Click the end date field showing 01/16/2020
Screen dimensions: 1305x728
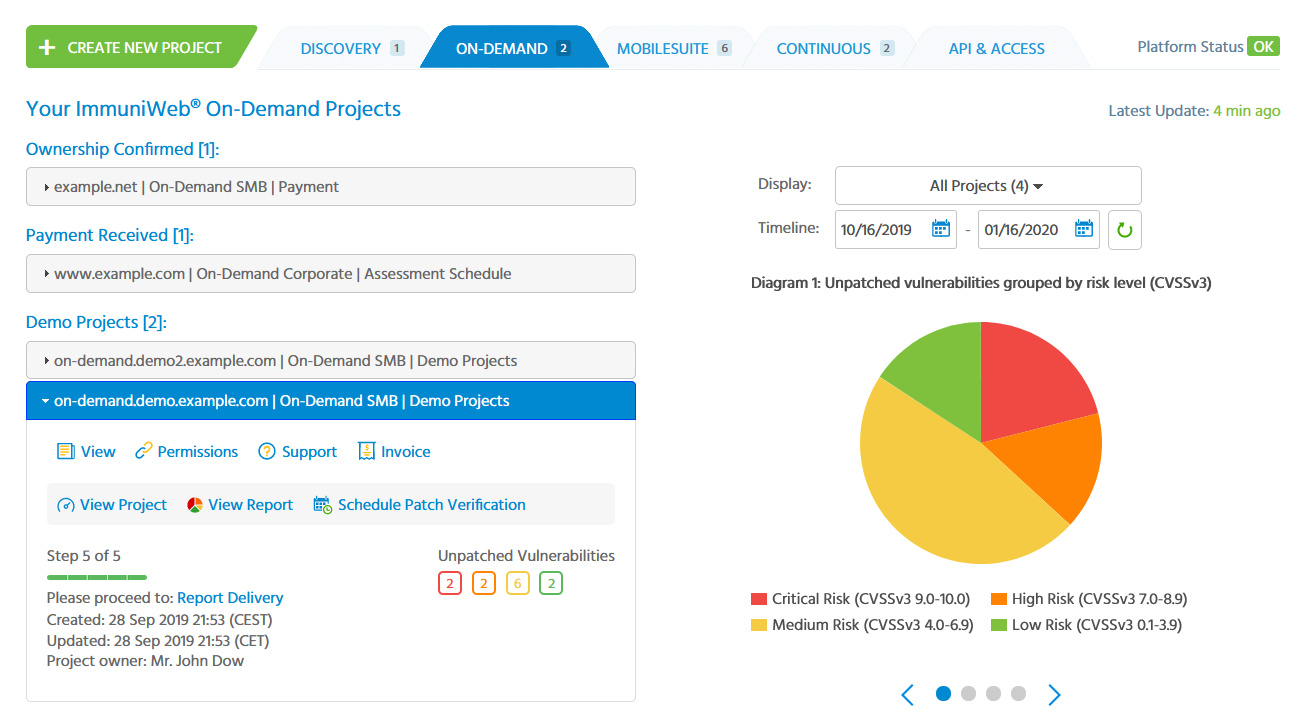(x=1022, y=230)
